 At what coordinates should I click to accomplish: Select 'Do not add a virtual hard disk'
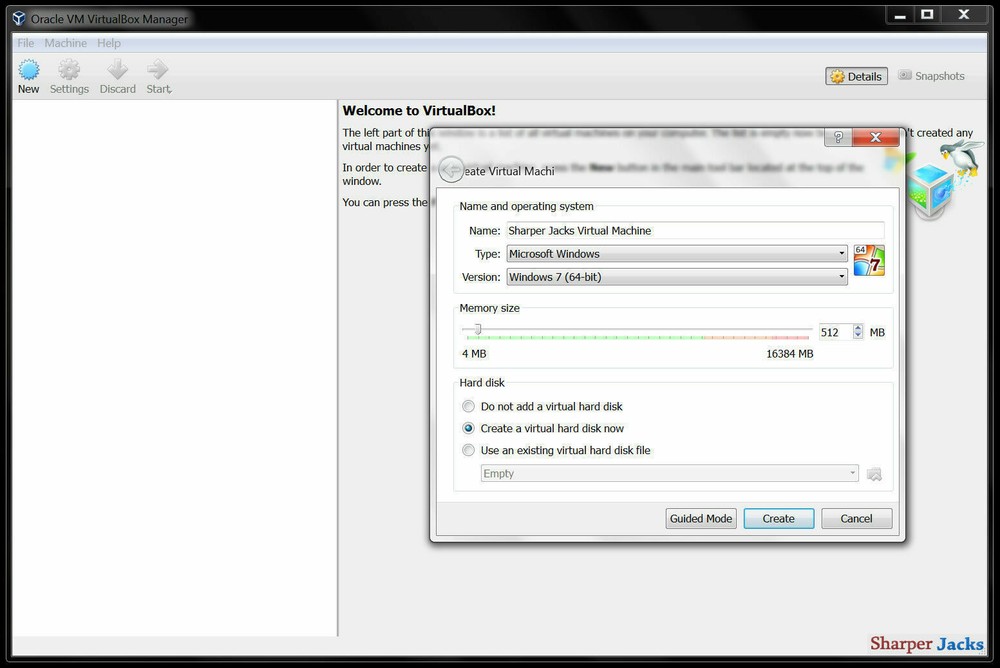tap(468, 406)
